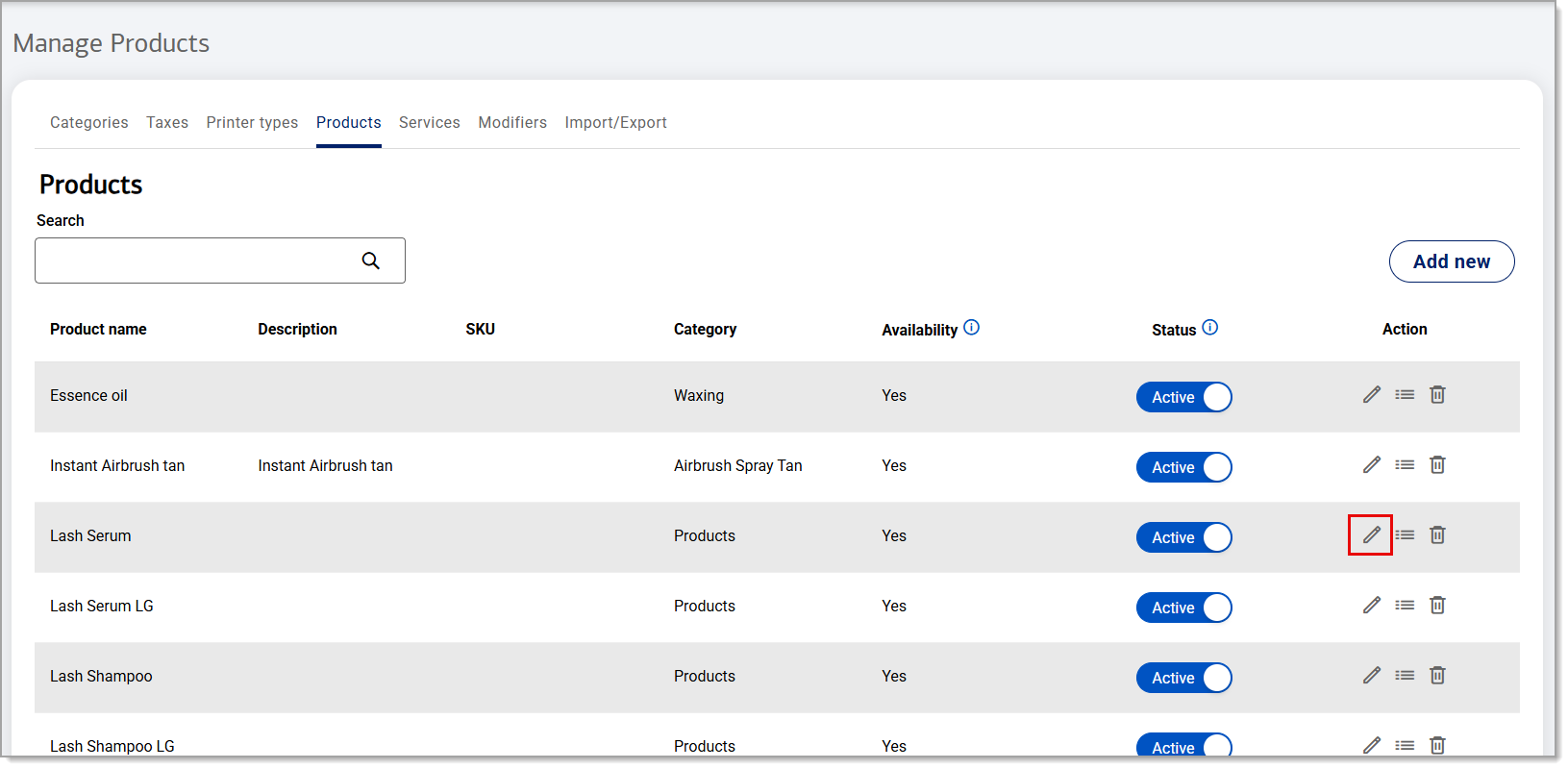Click the Category column header
The height and width of the screenshot is (769, 1568).
pos(705,329)
